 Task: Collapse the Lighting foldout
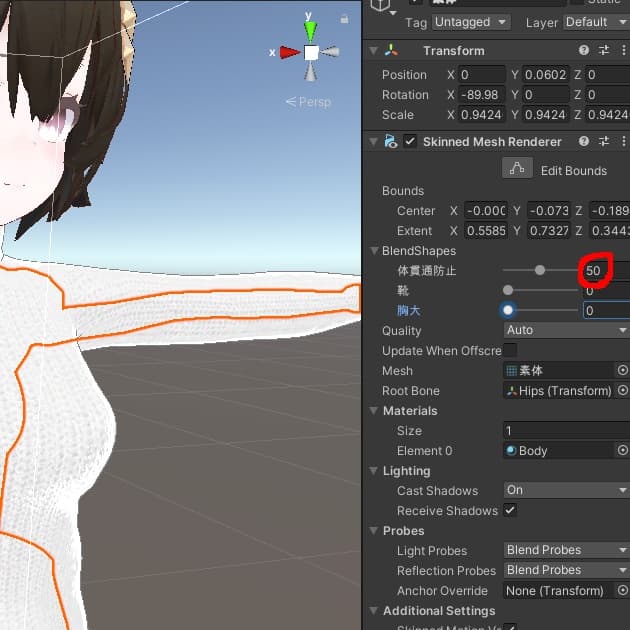click(374, 470)
